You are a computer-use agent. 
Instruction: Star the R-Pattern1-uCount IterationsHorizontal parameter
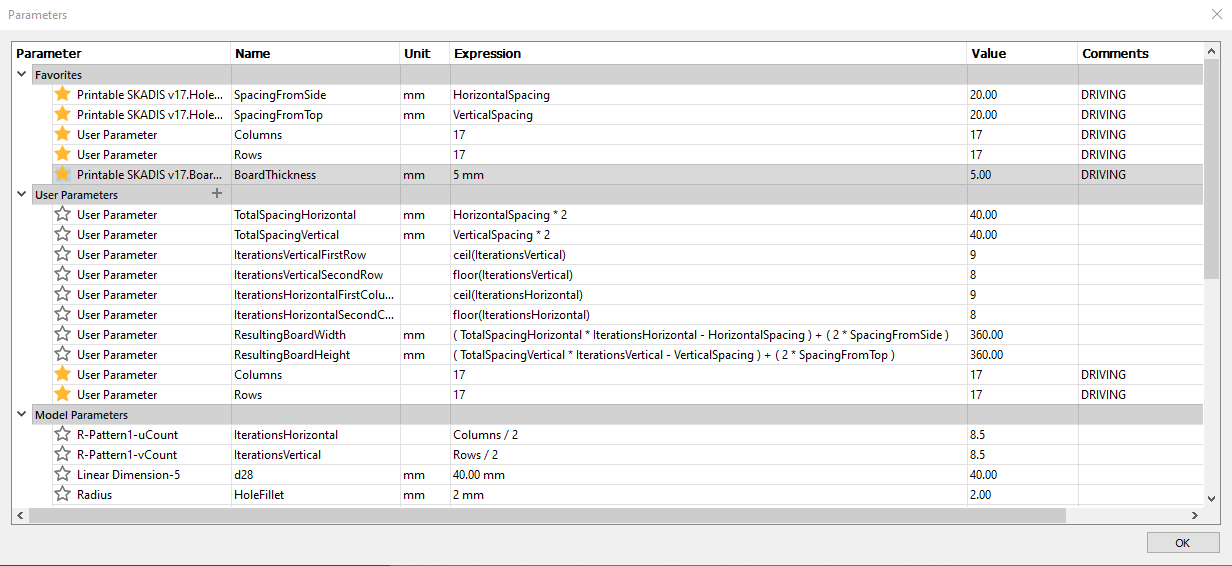pos(62,434)
